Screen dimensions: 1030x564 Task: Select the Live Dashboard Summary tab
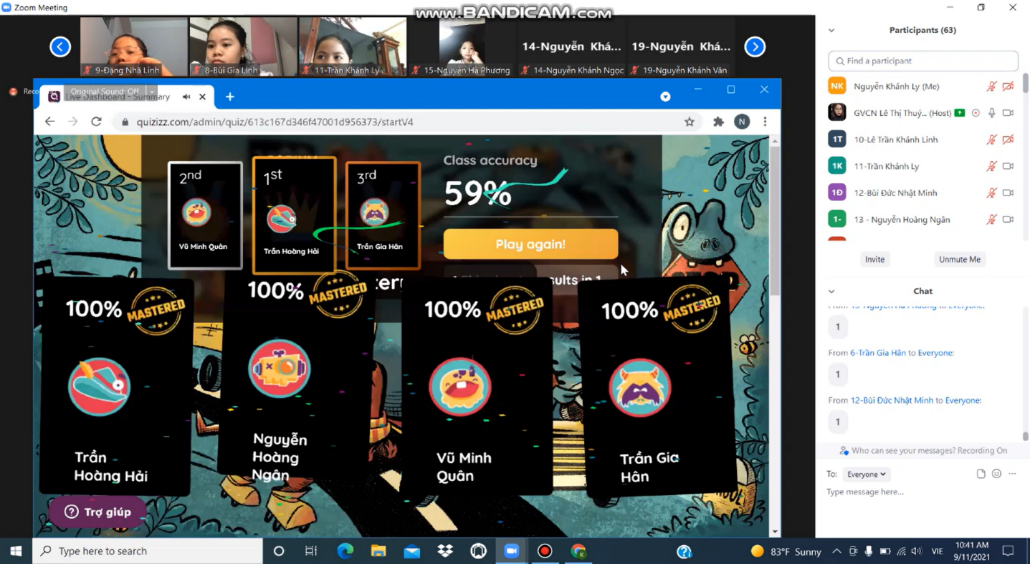(116, 97)
